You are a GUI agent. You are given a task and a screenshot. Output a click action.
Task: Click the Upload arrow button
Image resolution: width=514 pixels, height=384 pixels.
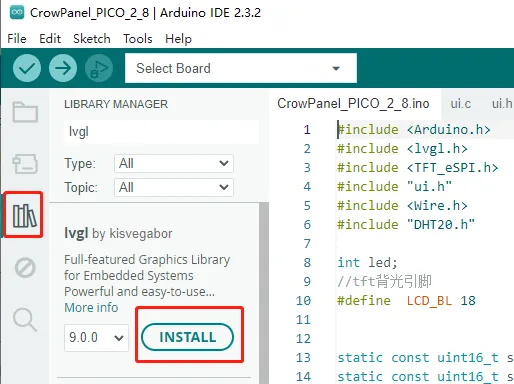point(63,68)
